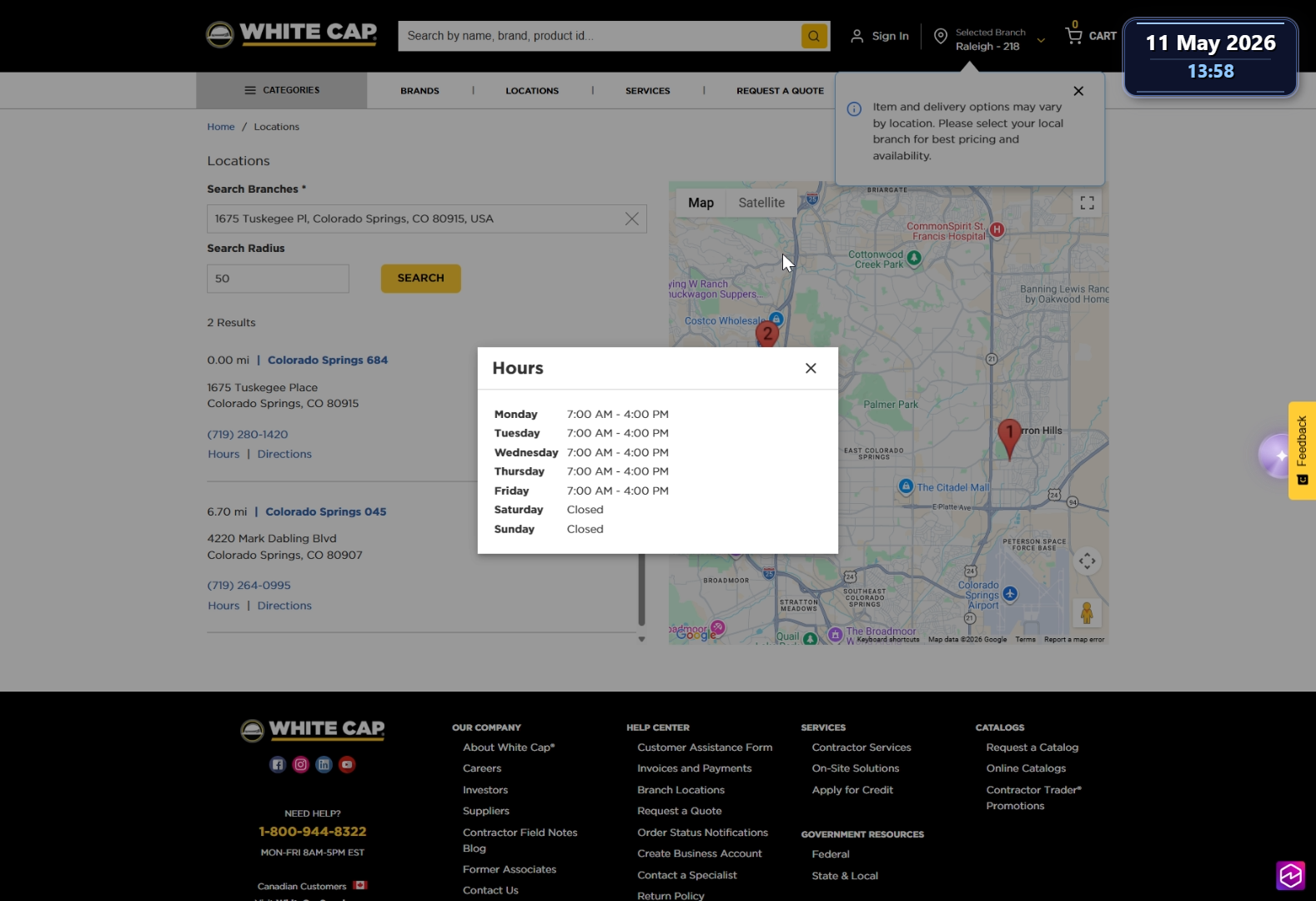Open Request a Quote menu item

click(780, 91)
